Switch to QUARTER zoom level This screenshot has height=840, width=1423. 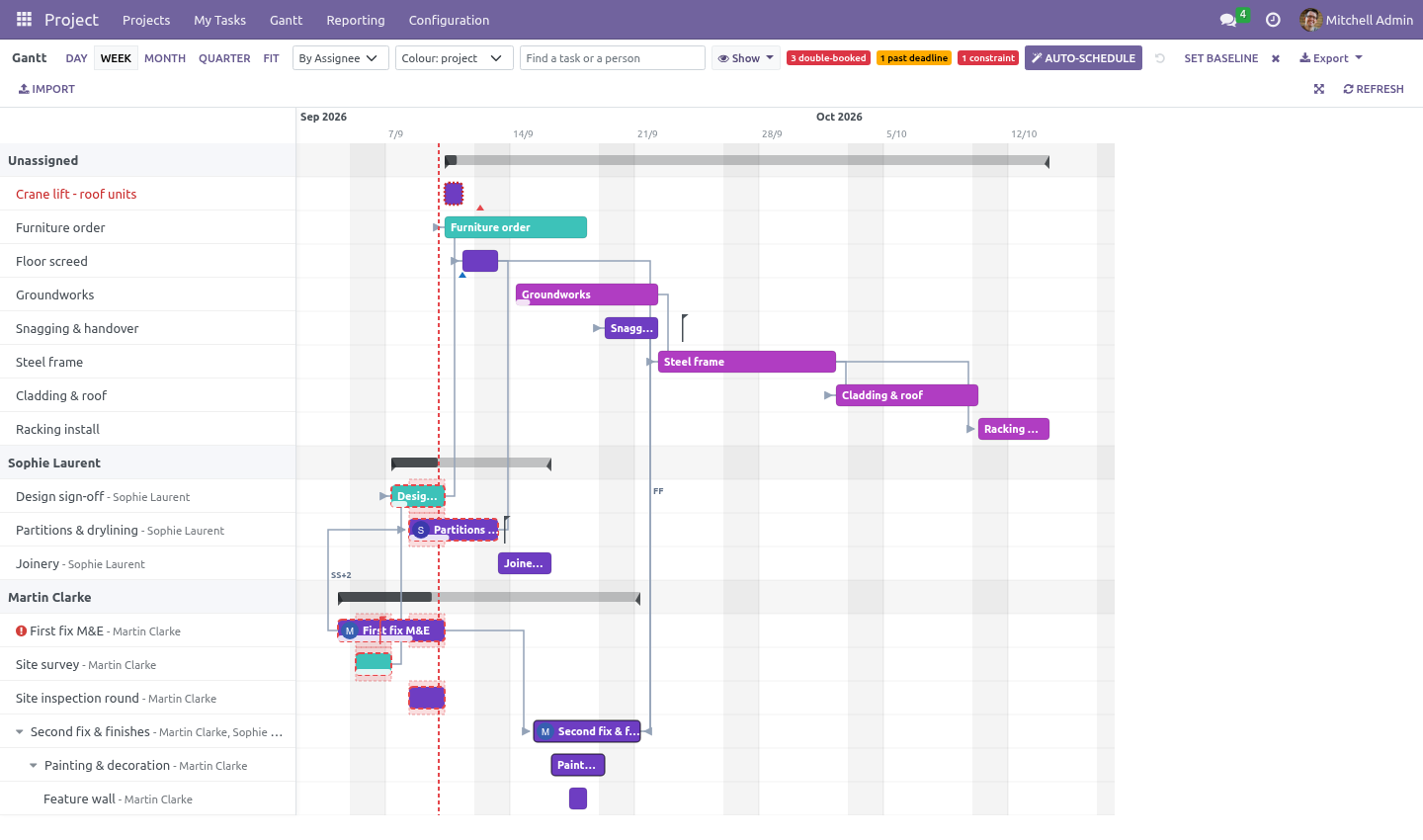[224, 58]
